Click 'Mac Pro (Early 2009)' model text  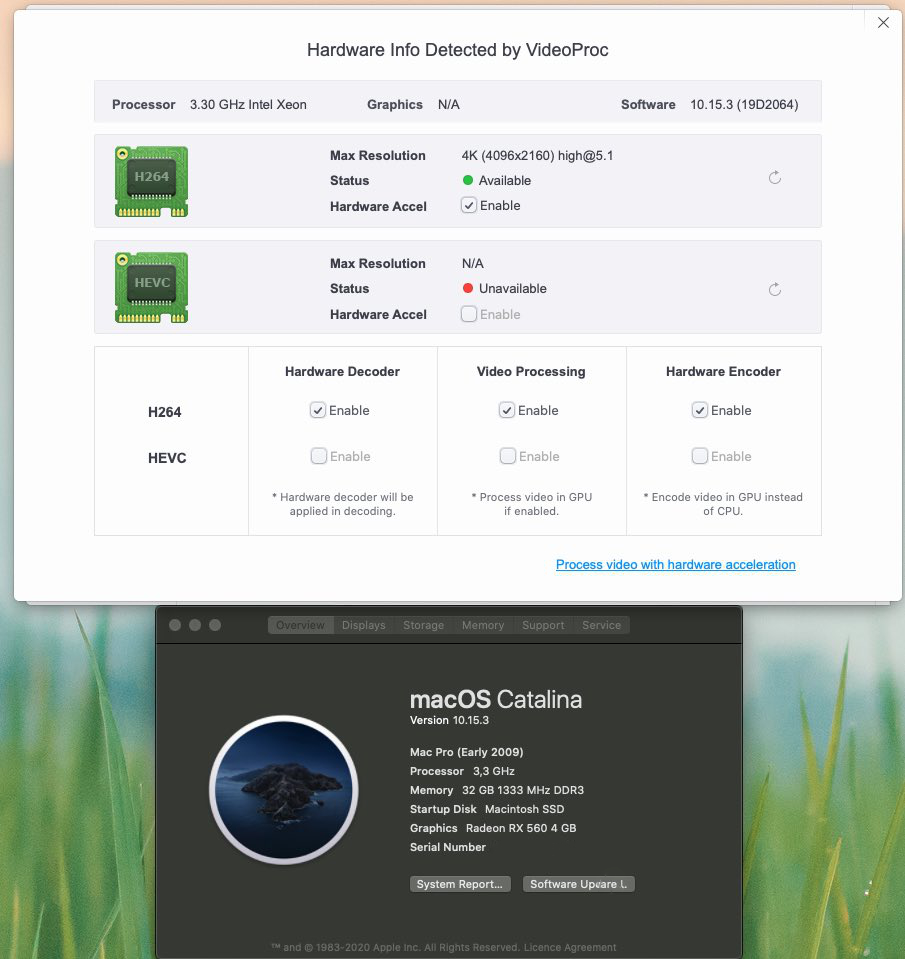[467, 752]
